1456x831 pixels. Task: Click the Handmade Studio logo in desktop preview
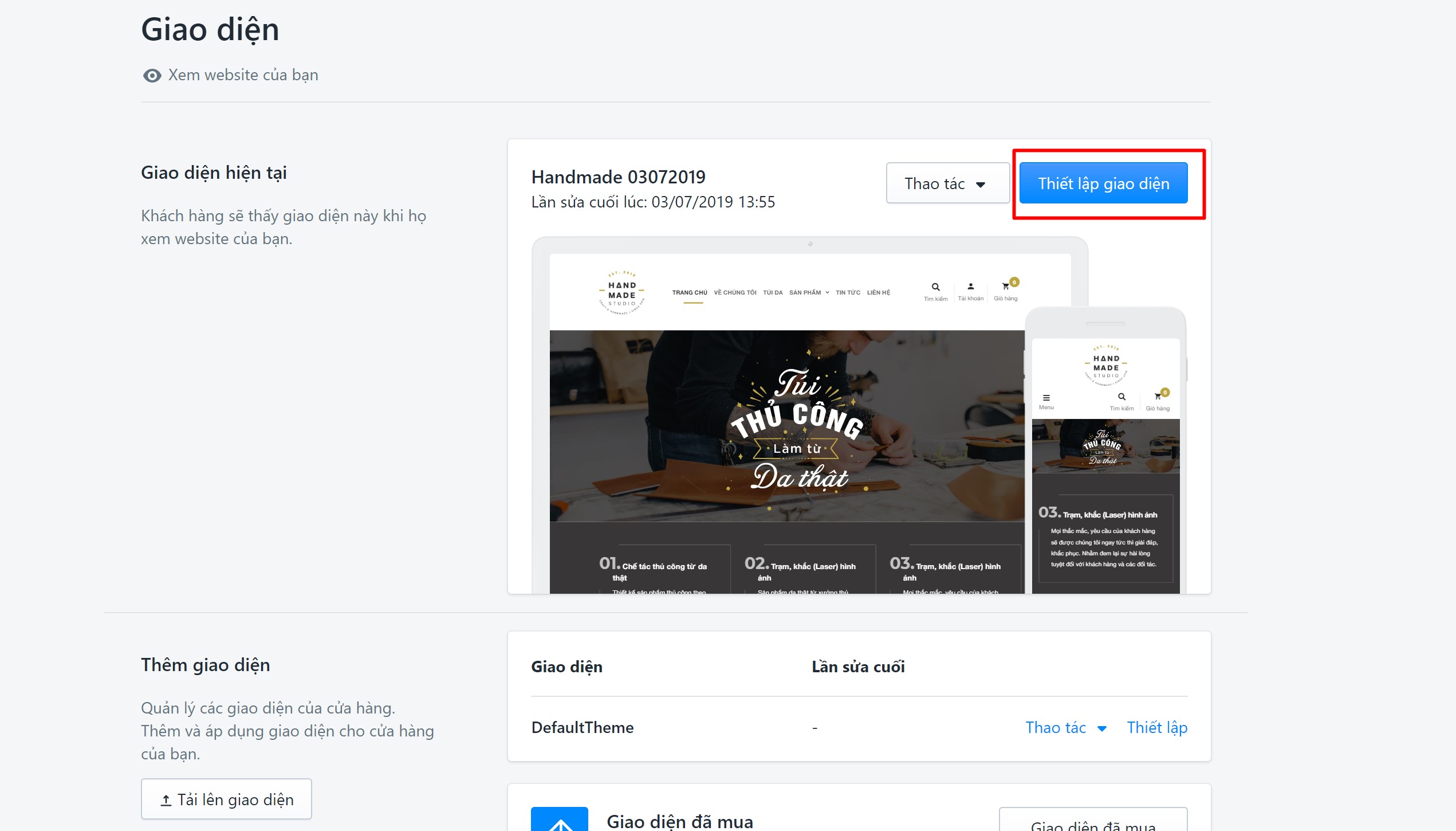622,293
